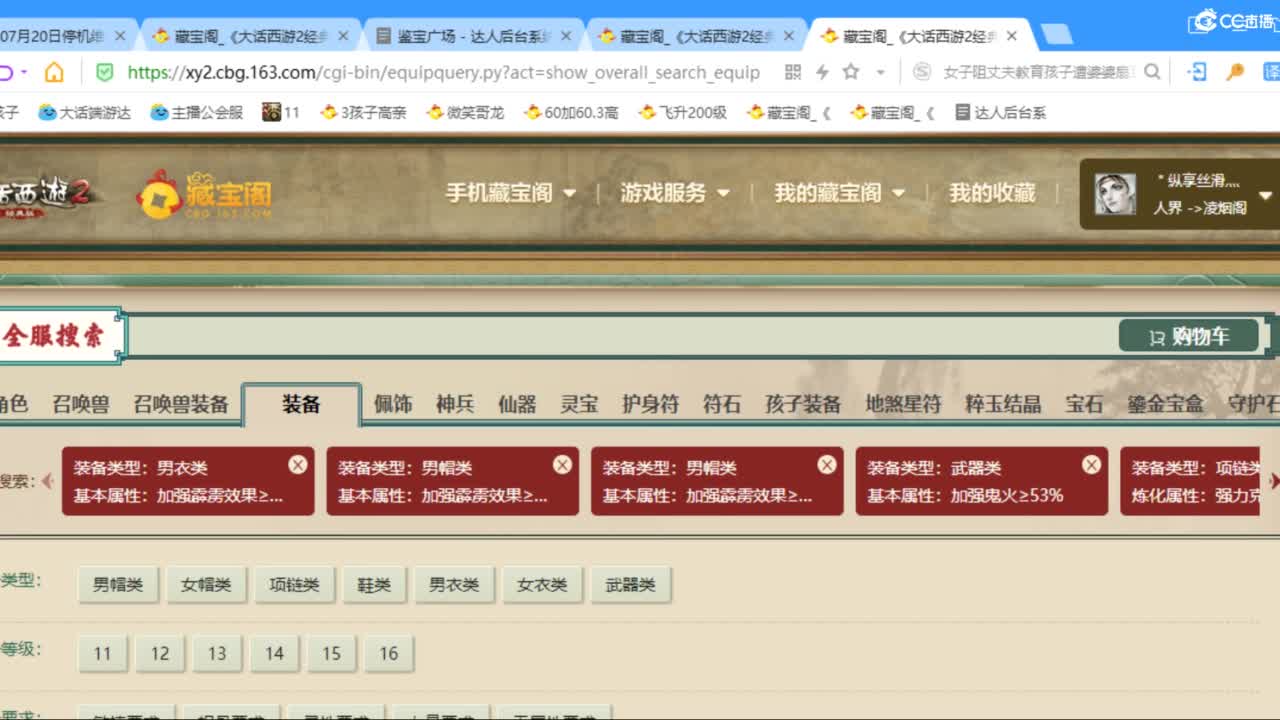1280x720 pixels.
Task: Open the 购物车 shopping cart
Action: tap(1189, 337)
